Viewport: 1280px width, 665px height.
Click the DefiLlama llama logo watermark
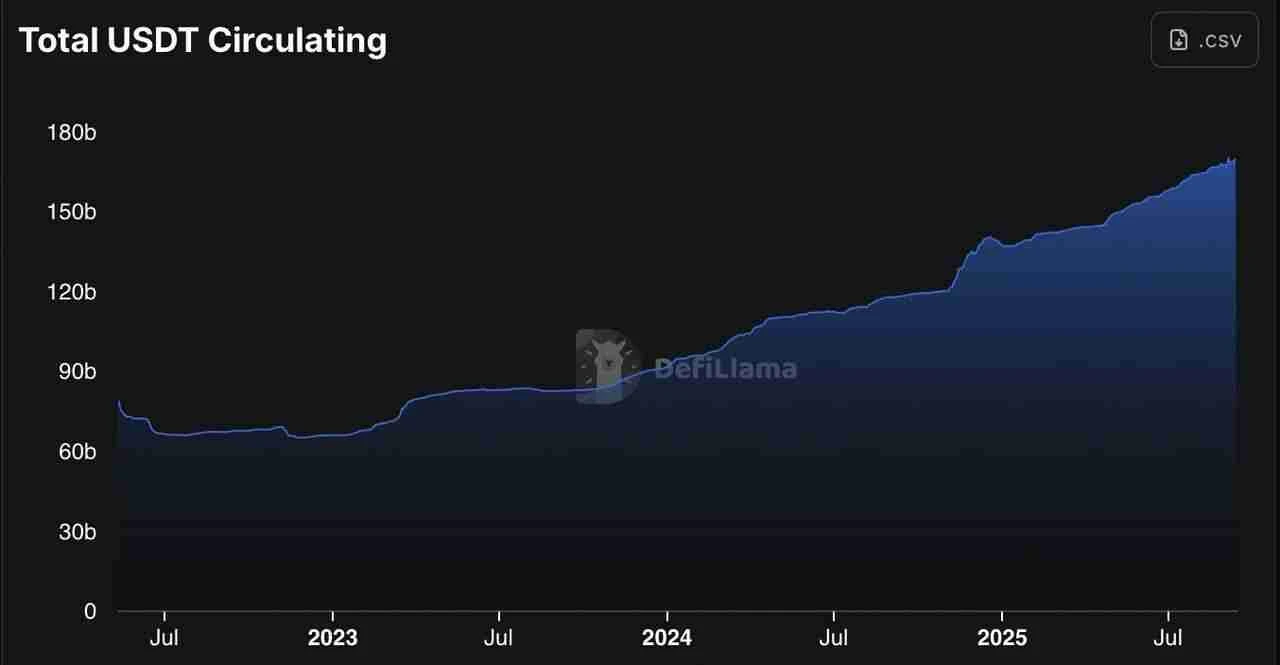[x=608, y=366]
